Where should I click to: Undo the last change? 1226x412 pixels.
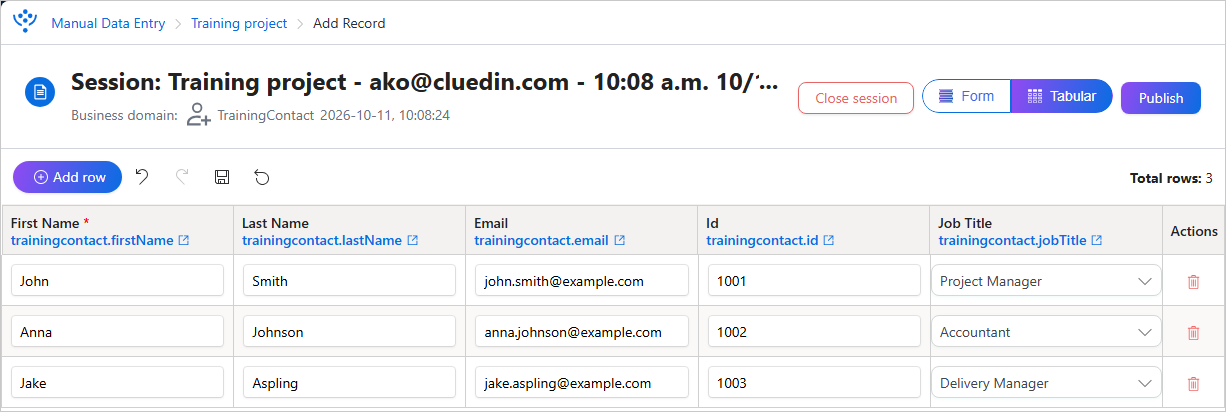(x=142, y=177)
